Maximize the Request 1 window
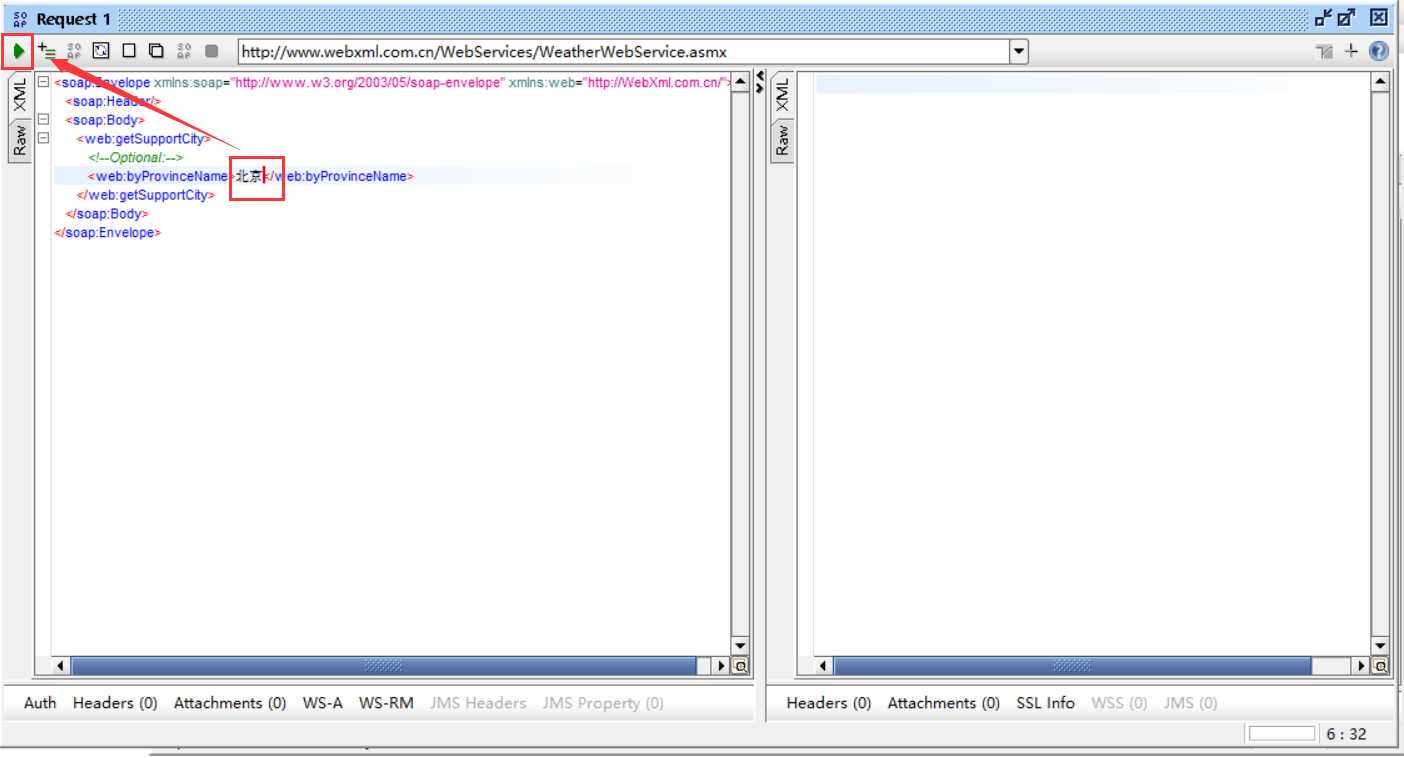Viewport: 1404px width, 758px height. [1347, 17]
